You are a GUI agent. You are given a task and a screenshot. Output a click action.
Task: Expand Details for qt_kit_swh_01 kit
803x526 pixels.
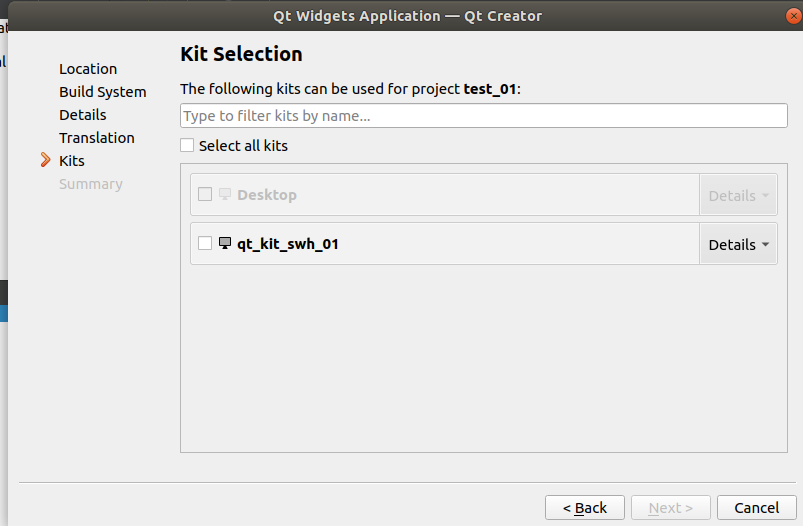click(x=738, y=244)
